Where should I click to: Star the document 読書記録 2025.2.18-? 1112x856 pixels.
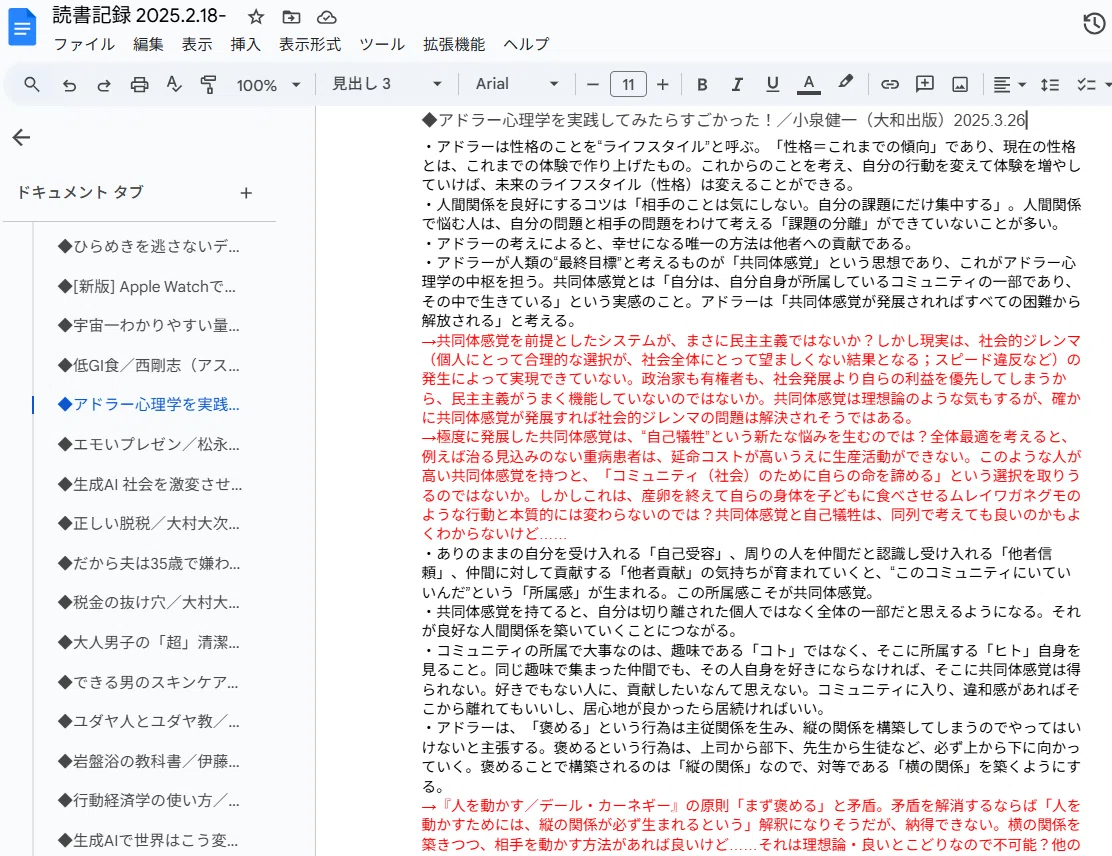pos(256,17)
